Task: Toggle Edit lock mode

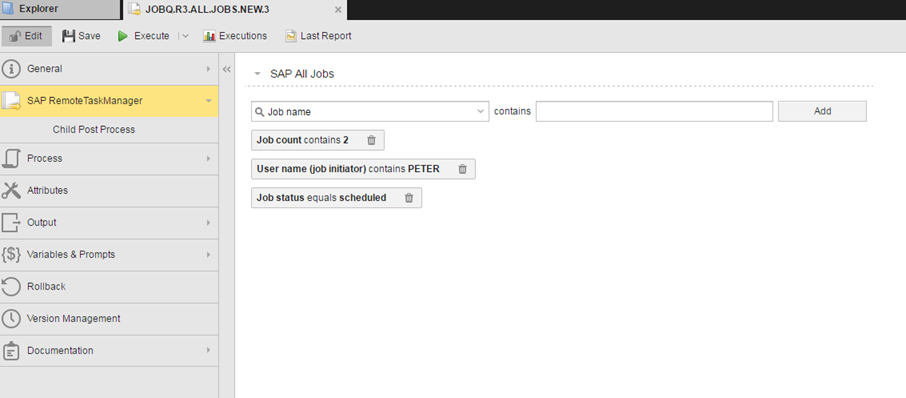Action: click(27, 36)
